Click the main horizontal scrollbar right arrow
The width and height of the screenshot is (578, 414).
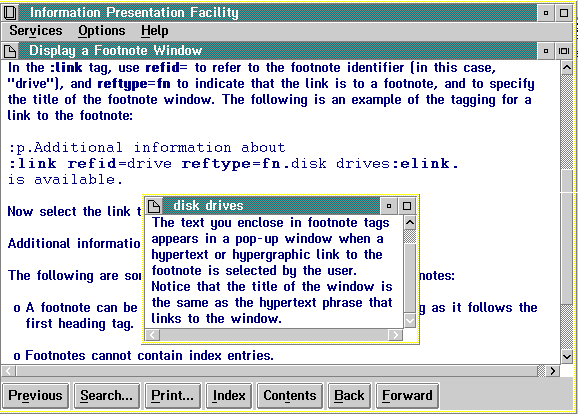coord(552,371)
